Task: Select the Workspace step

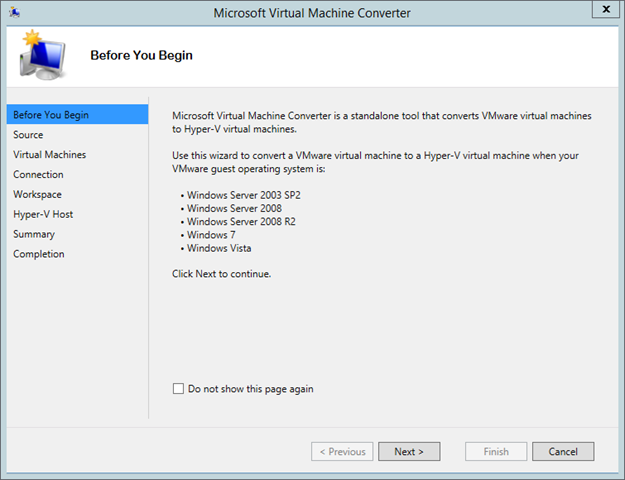Action: (x=37, y=195)
